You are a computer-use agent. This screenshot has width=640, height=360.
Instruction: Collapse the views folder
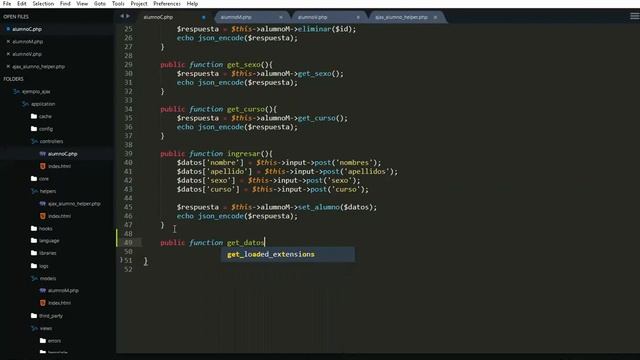(34, 328)
